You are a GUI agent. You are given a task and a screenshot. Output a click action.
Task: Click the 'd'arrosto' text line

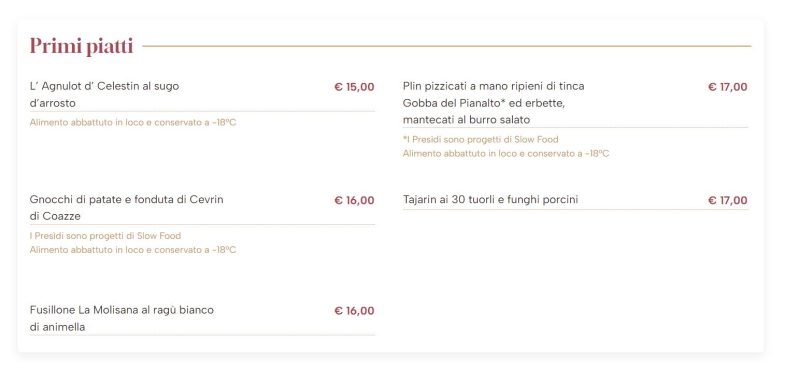pyautogui.click(x=52, y=103)
